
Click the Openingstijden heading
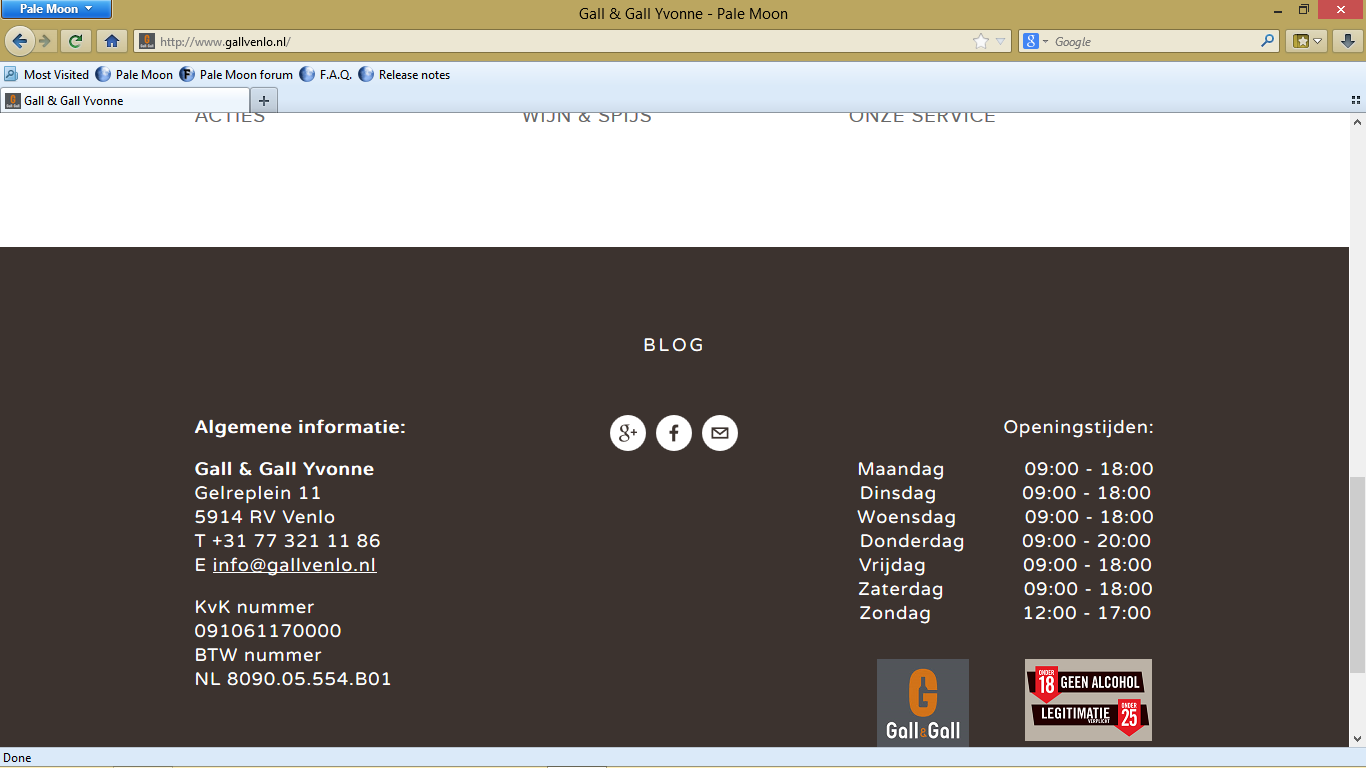[1078, 428]
